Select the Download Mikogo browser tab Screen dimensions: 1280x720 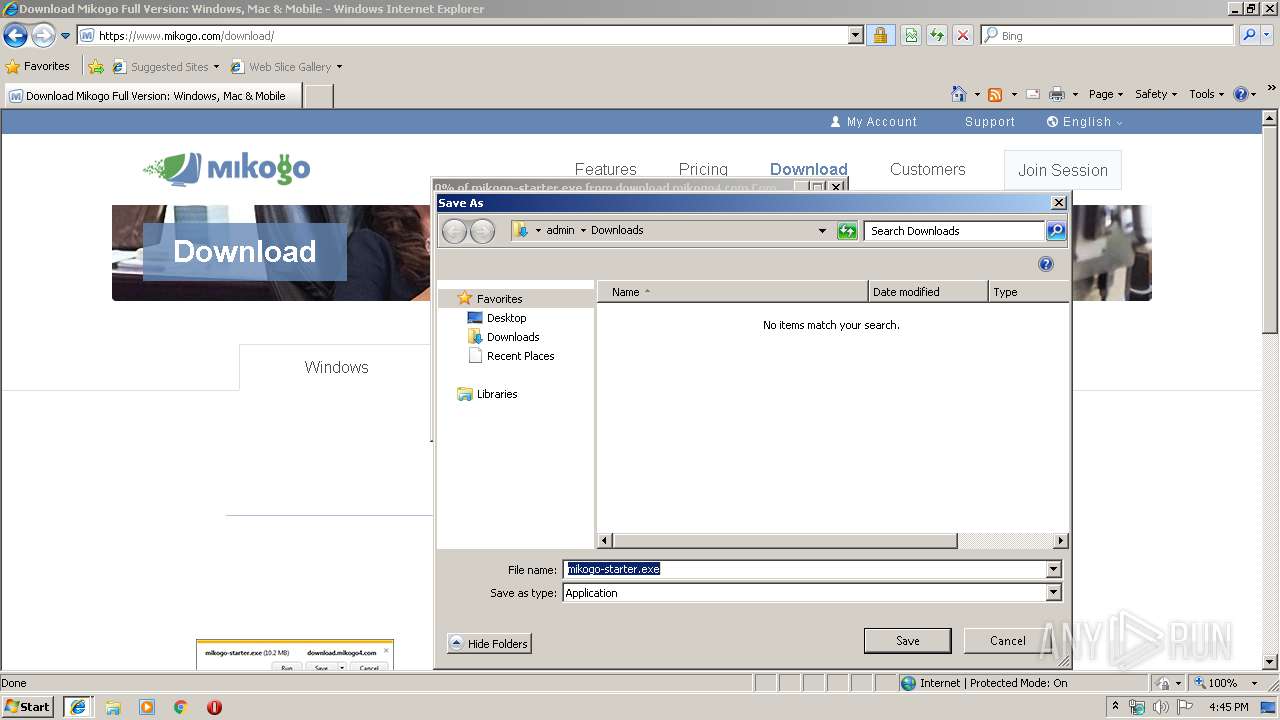pyautogui.click(x=154, y=96)
